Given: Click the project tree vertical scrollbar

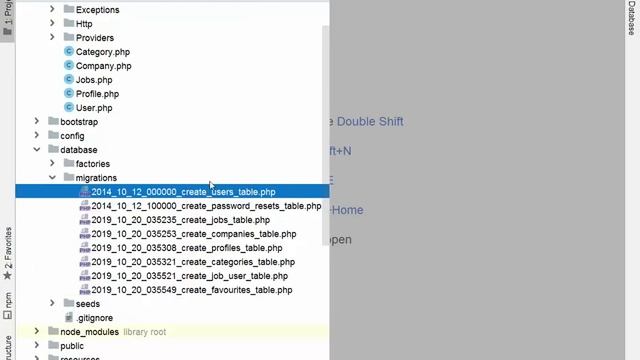Looking at the screenshot, I should tap(325, 135).
